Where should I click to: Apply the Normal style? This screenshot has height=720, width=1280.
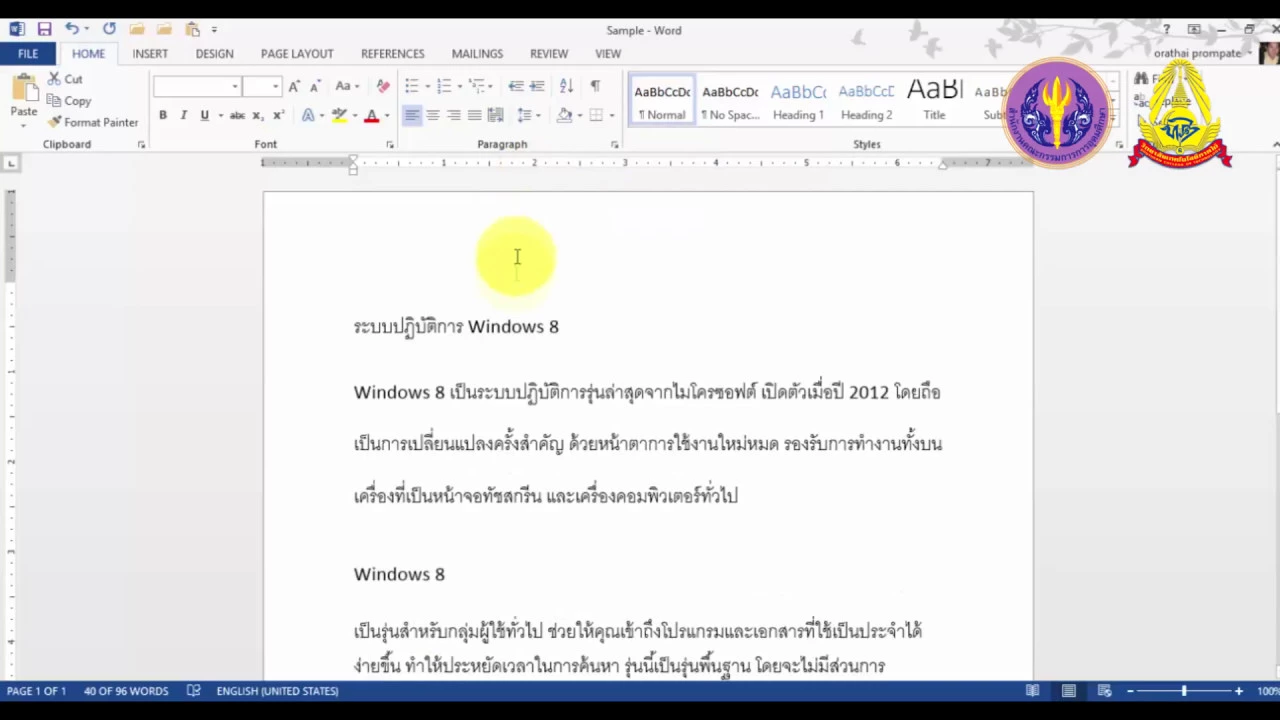[662, 102]
